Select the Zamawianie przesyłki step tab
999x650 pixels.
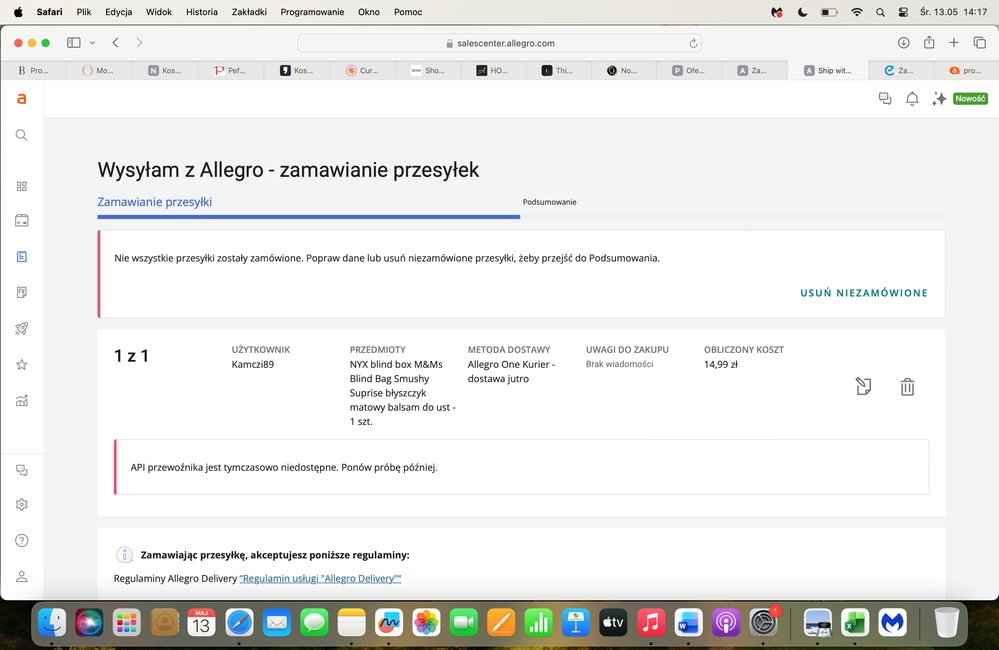pyautogui.click(x=155, y=202)
